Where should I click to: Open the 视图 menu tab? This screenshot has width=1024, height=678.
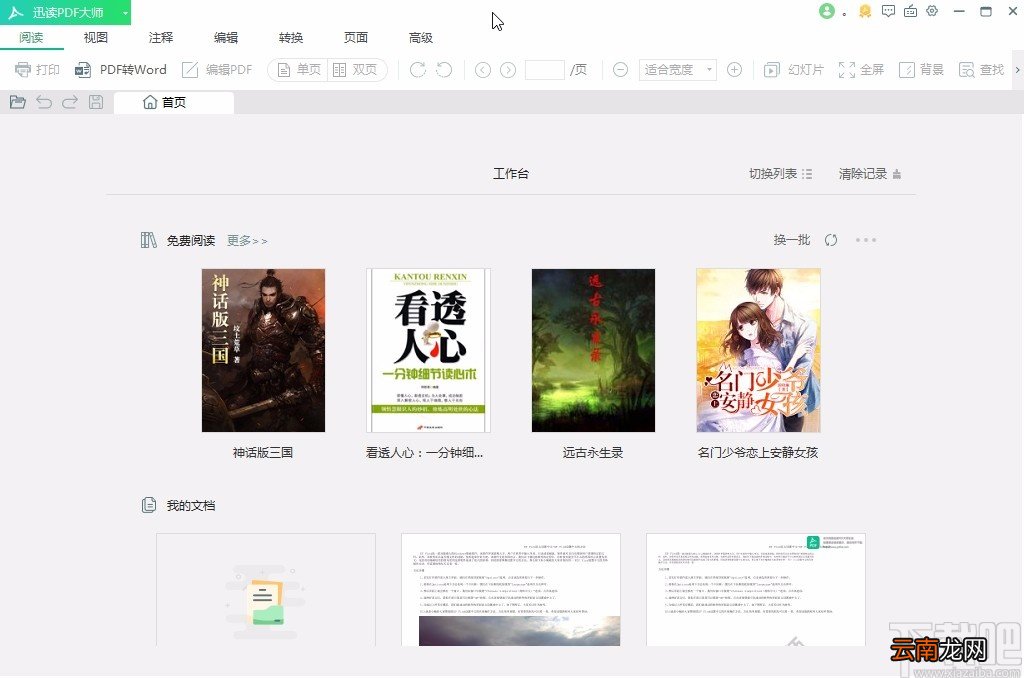pos(95,37)
